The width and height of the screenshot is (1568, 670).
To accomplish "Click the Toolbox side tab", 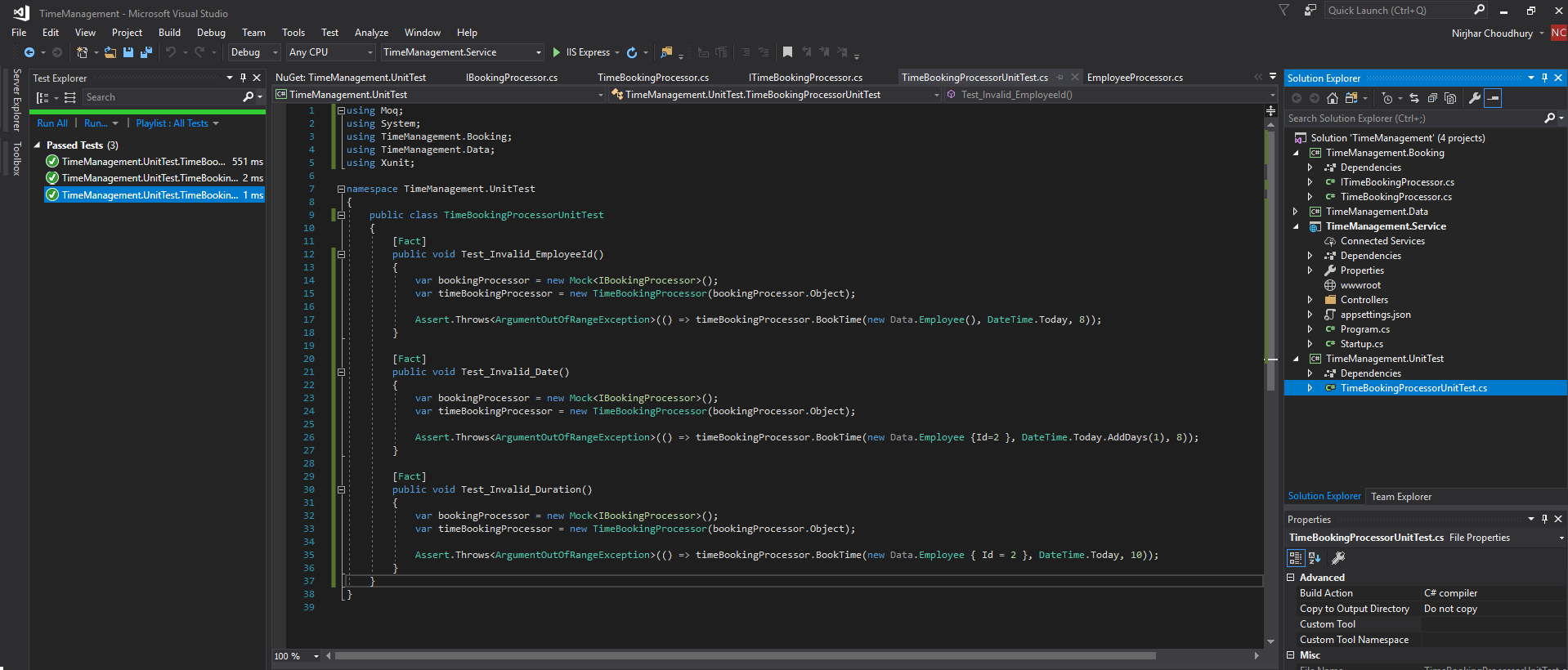I will coord(17,159).
